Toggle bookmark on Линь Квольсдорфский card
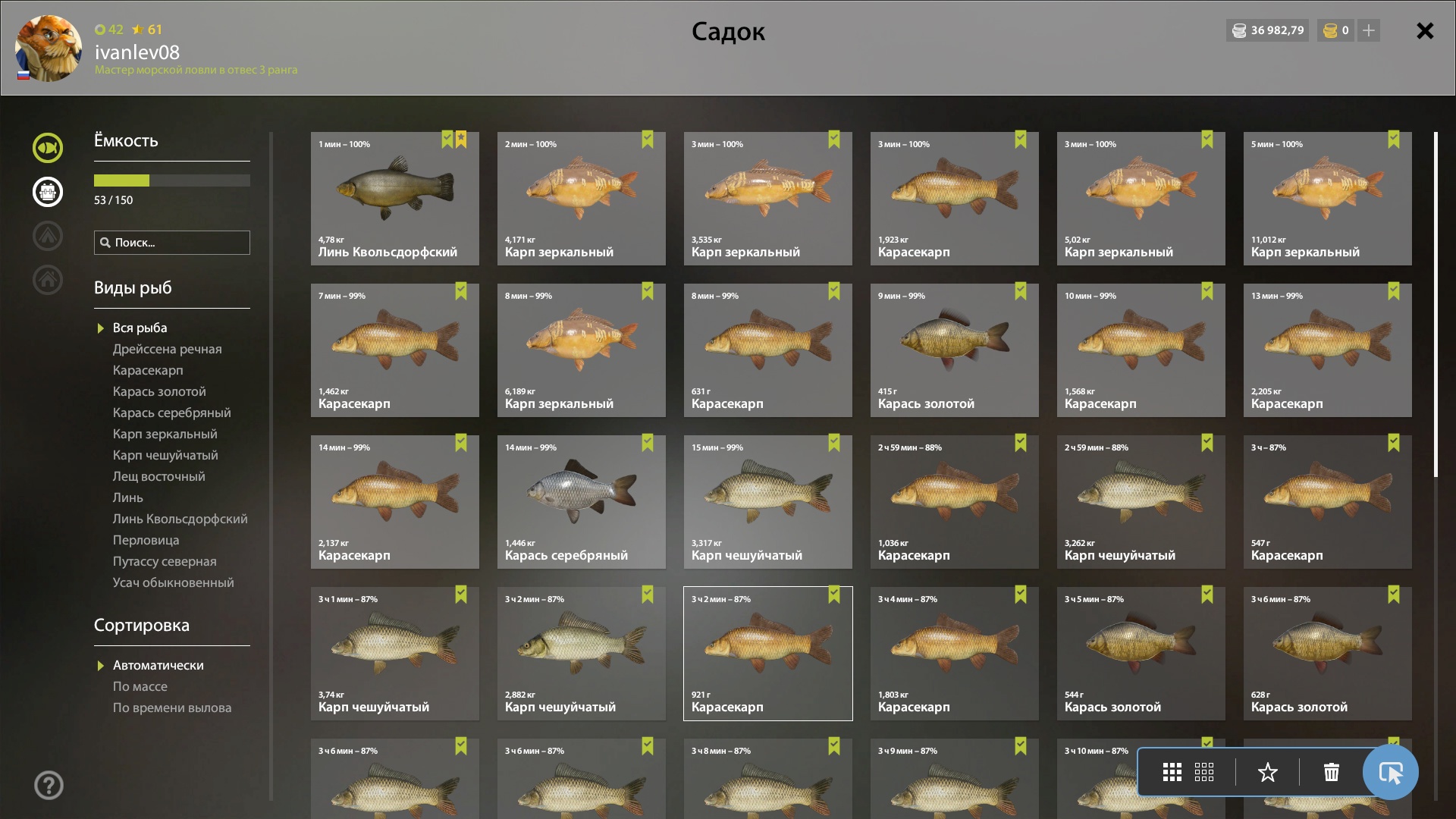The height and width of the screenshot is (819, 1456). coord(447,140)
